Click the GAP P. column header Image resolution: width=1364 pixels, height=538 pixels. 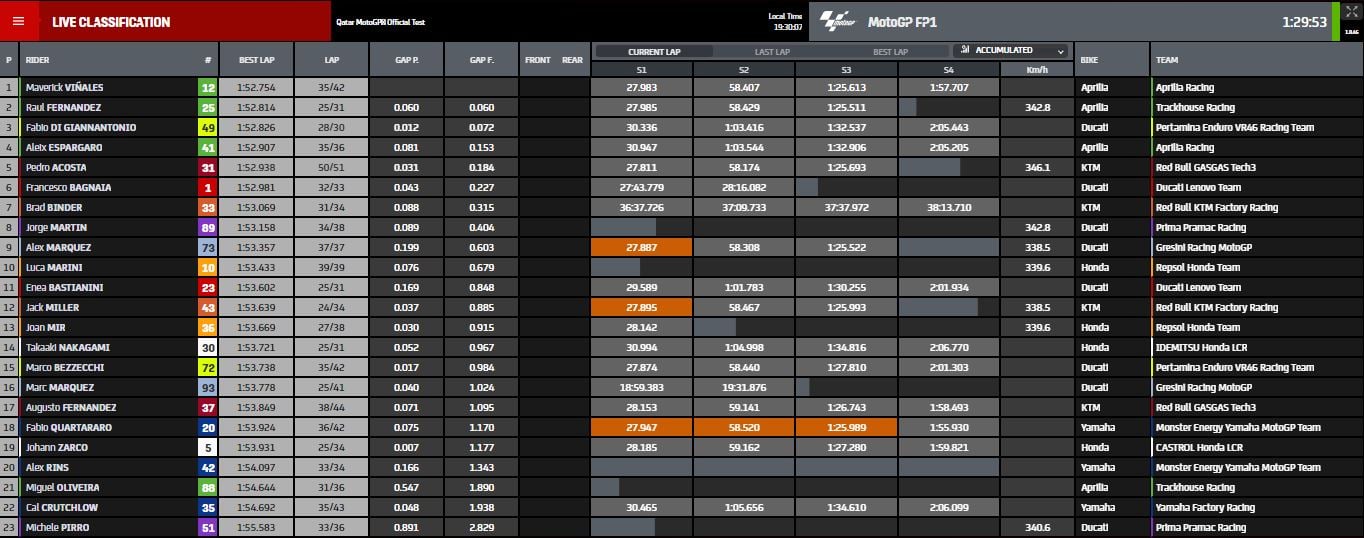(406, 60)
